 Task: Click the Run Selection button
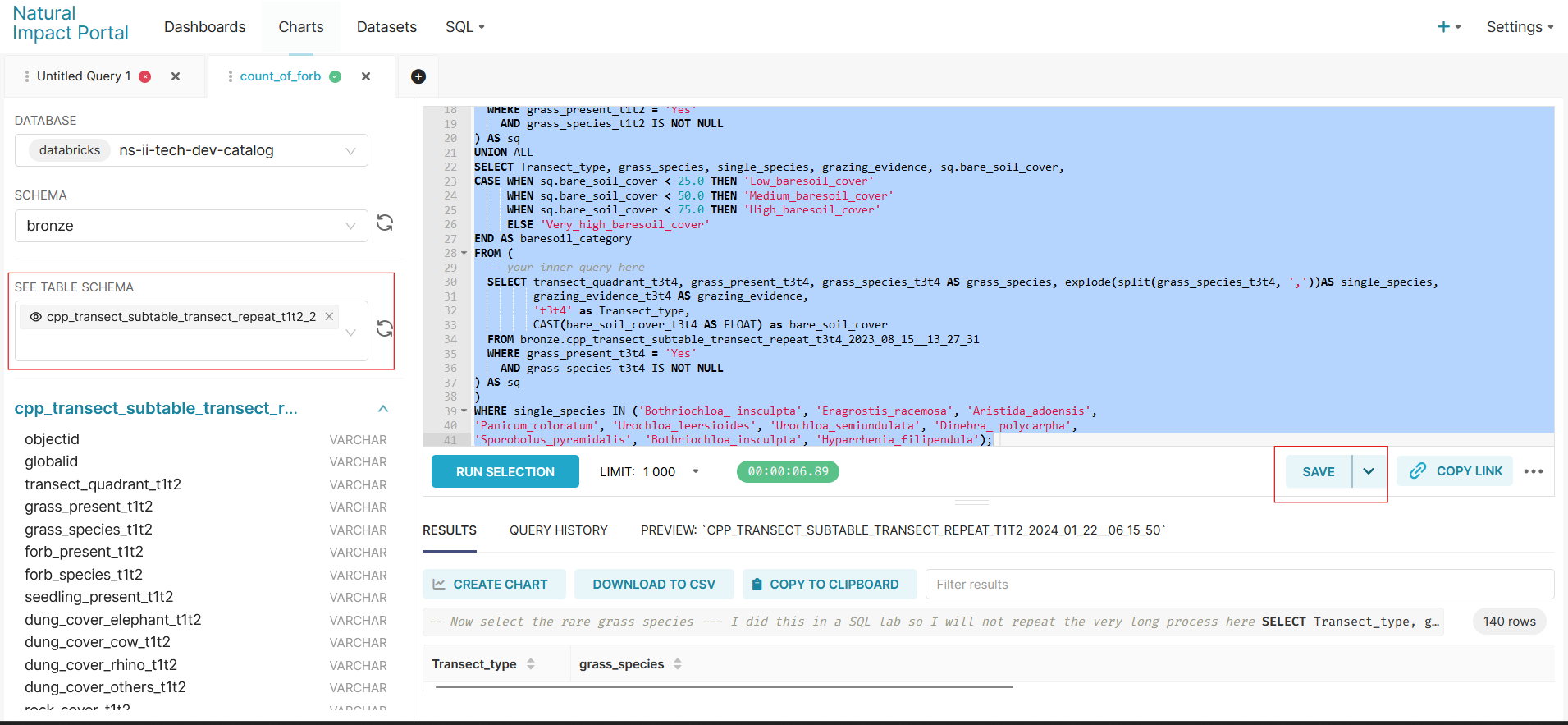(505, 471)
